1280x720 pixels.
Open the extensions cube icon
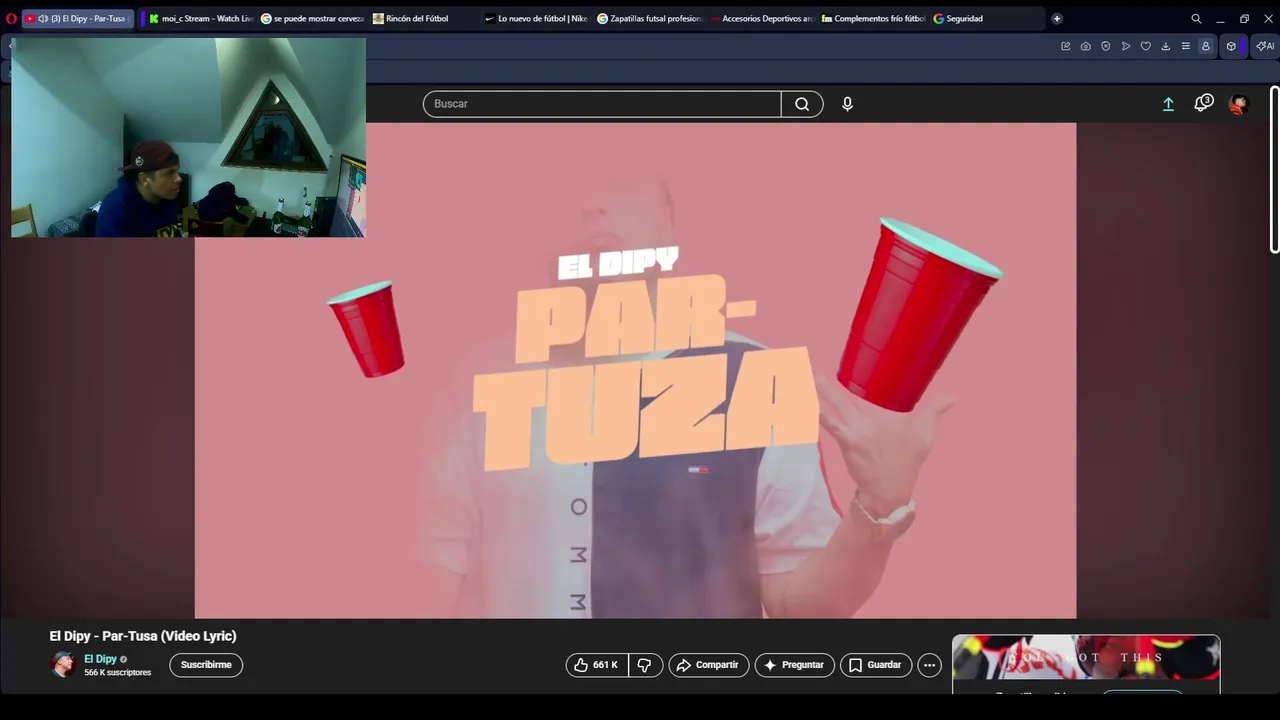pyautogui.click(x=1232, y=46)
